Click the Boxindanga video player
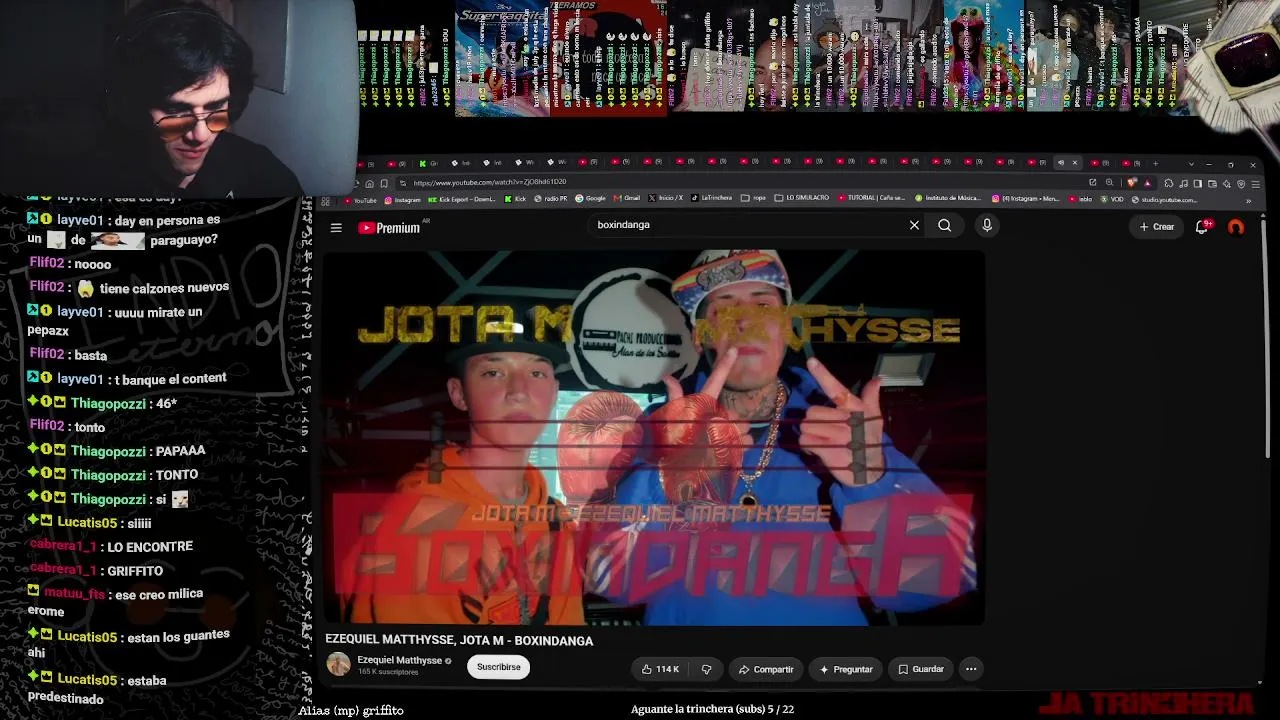The image size is (1280, 720). point(654,438)
